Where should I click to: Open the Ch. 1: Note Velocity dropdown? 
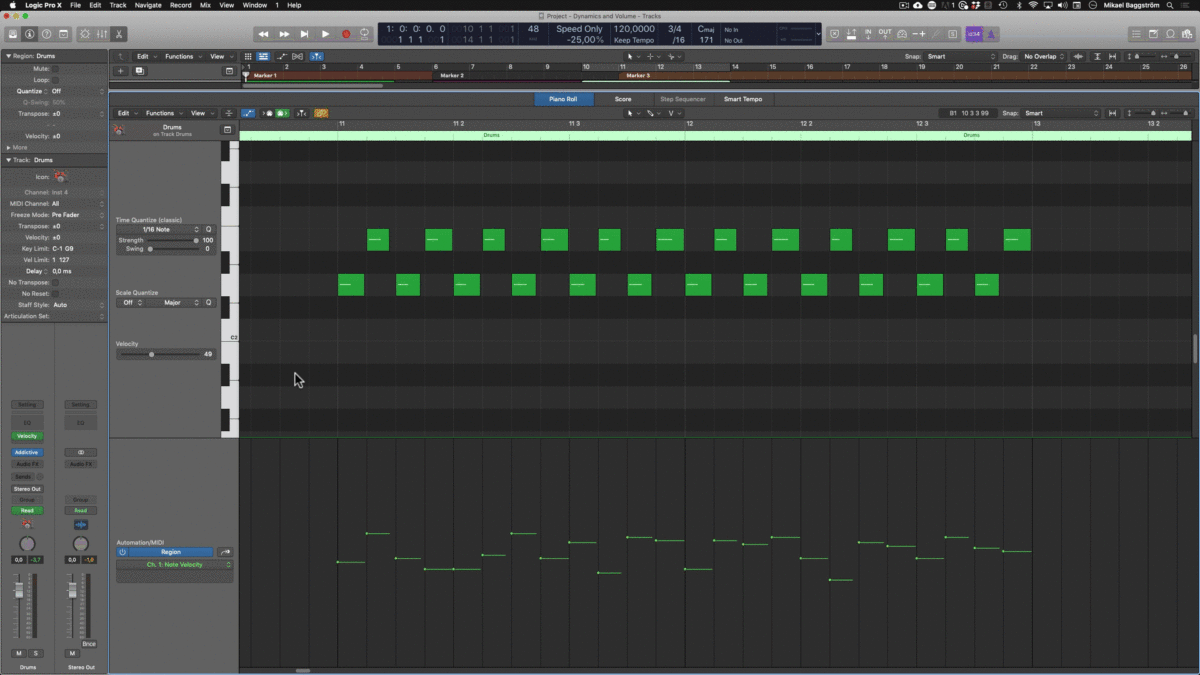175,565
